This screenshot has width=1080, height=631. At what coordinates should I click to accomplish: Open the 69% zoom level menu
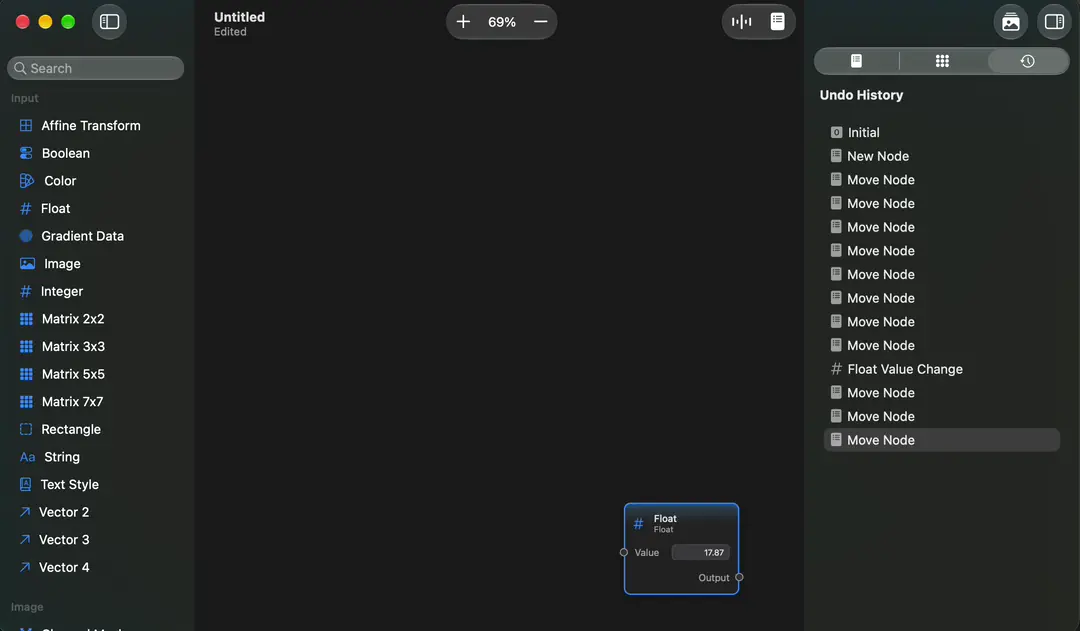coord(501,22)
